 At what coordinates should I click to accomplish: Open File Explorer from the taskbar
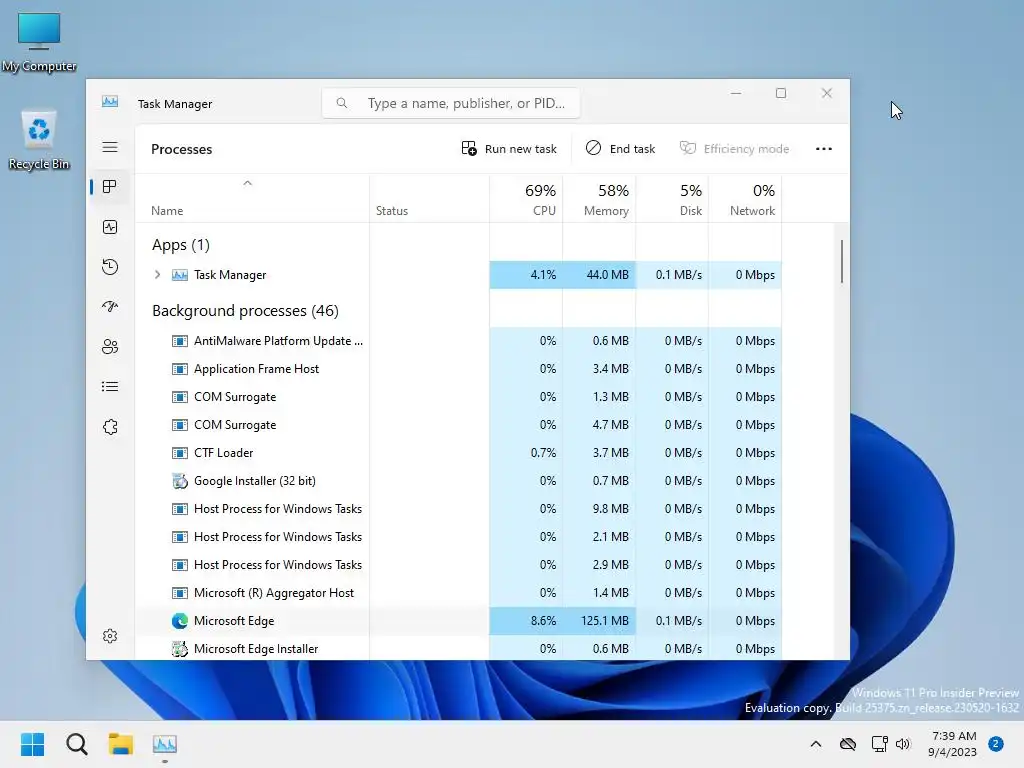point(121,744)
